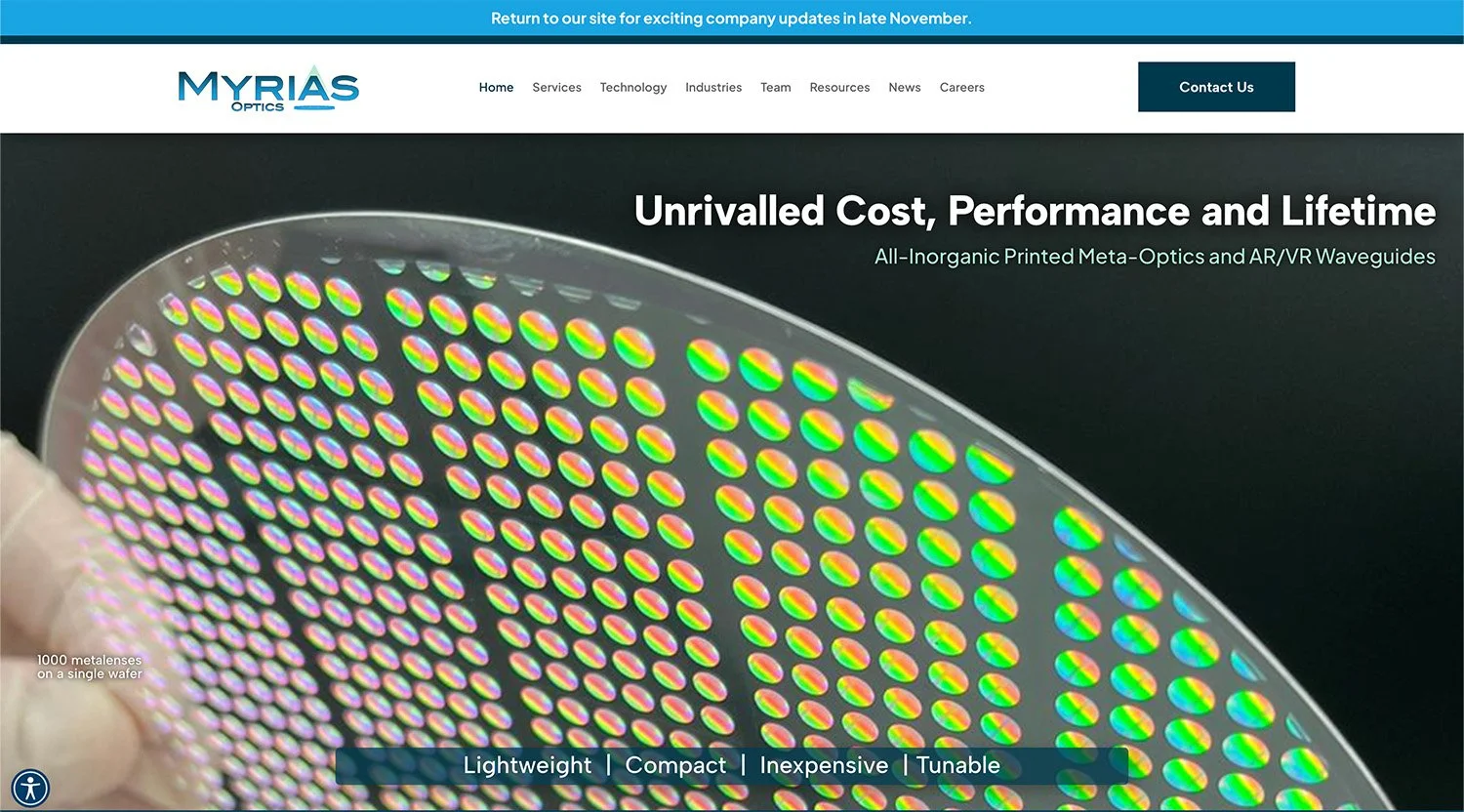Open the Industries menu
Image resolution: width=1464 pixels, height=812 pixels.
pos(713,87)
